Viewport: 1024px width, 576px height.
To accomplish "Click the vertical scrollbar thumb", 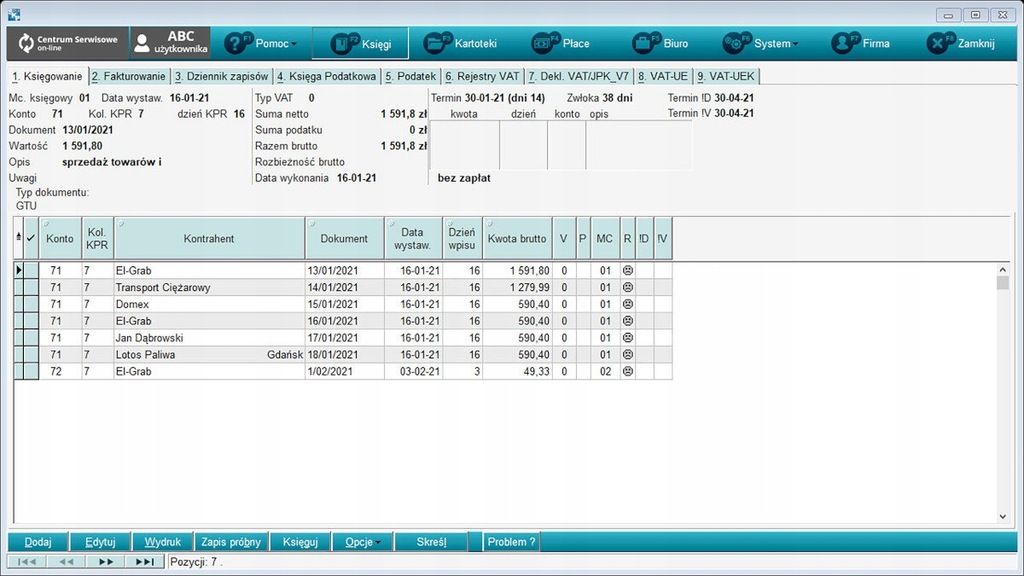I will [1002, 283].
